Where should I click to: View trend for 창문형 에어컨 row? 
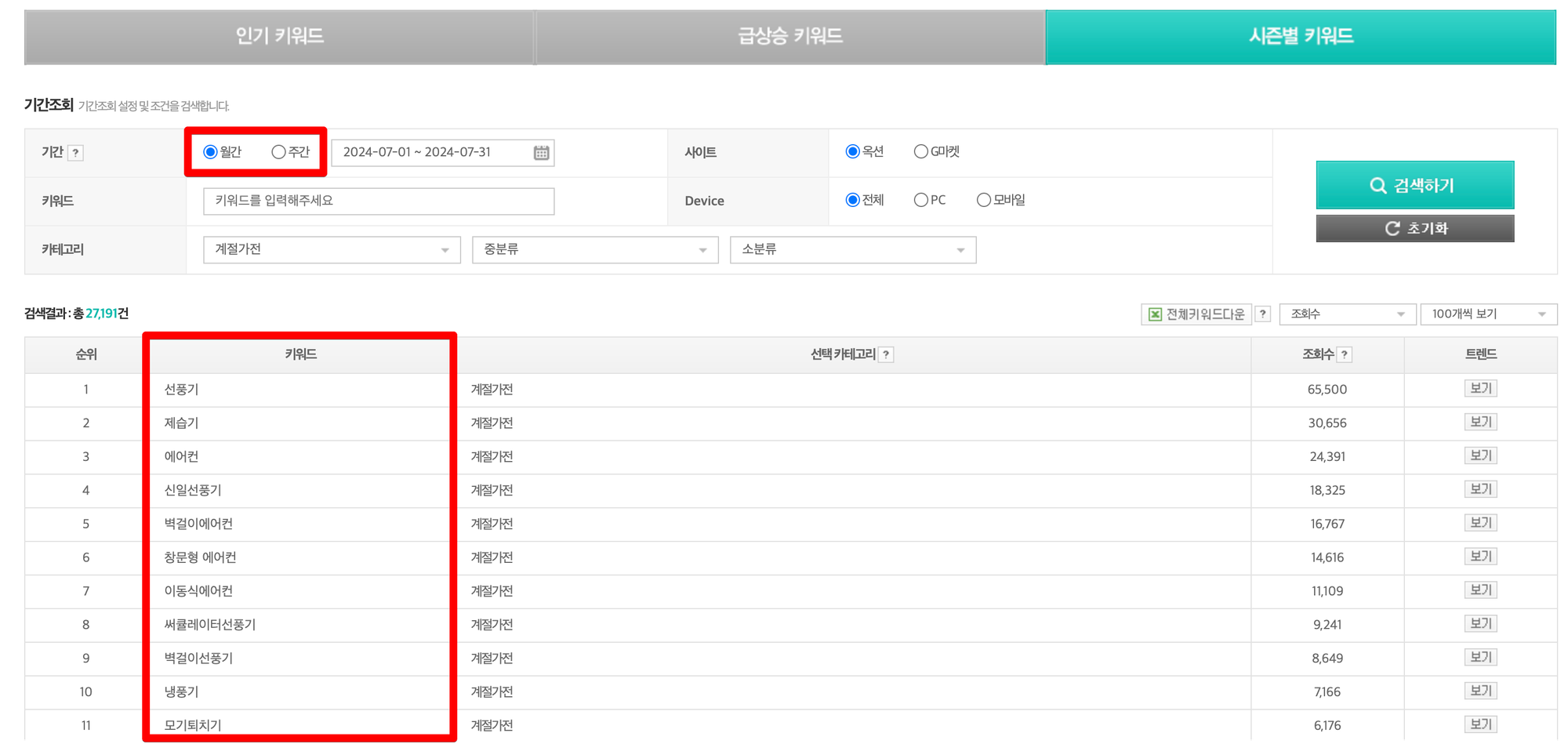click(x=1480, y=557)
